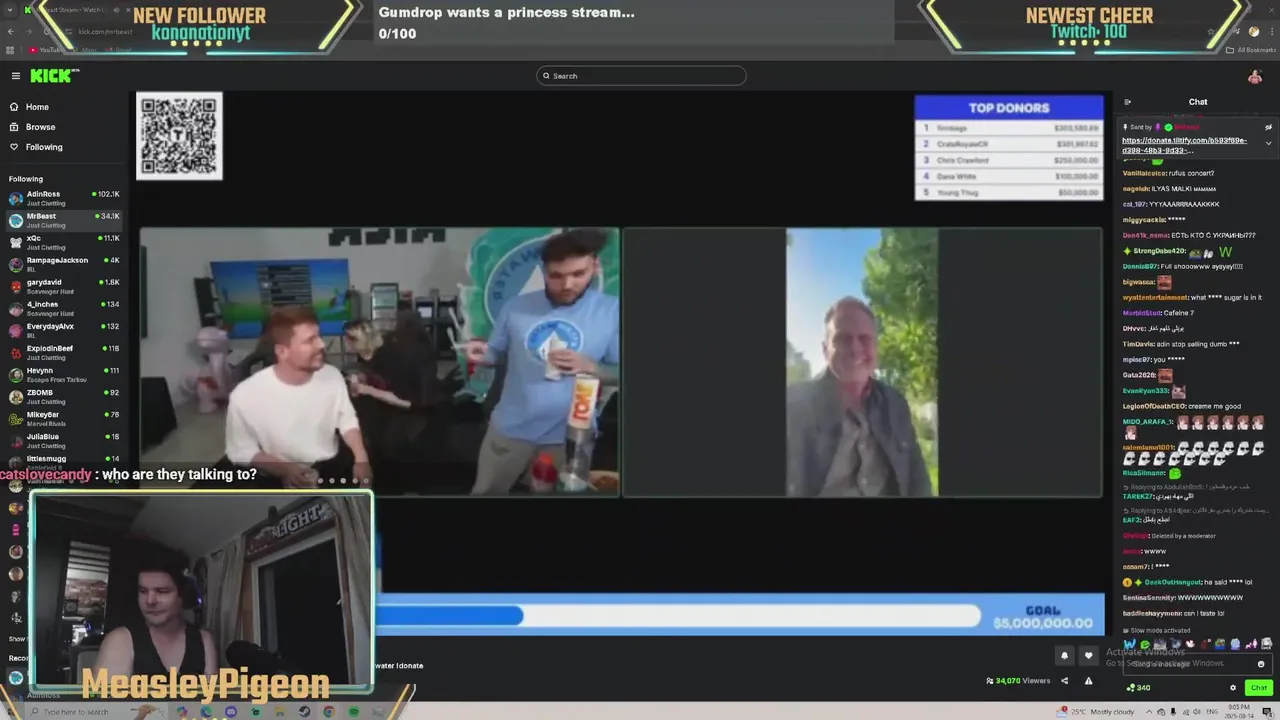Open 4_inches channel in sidebar
Viewport: 1280px width, 720px height.
64,308
